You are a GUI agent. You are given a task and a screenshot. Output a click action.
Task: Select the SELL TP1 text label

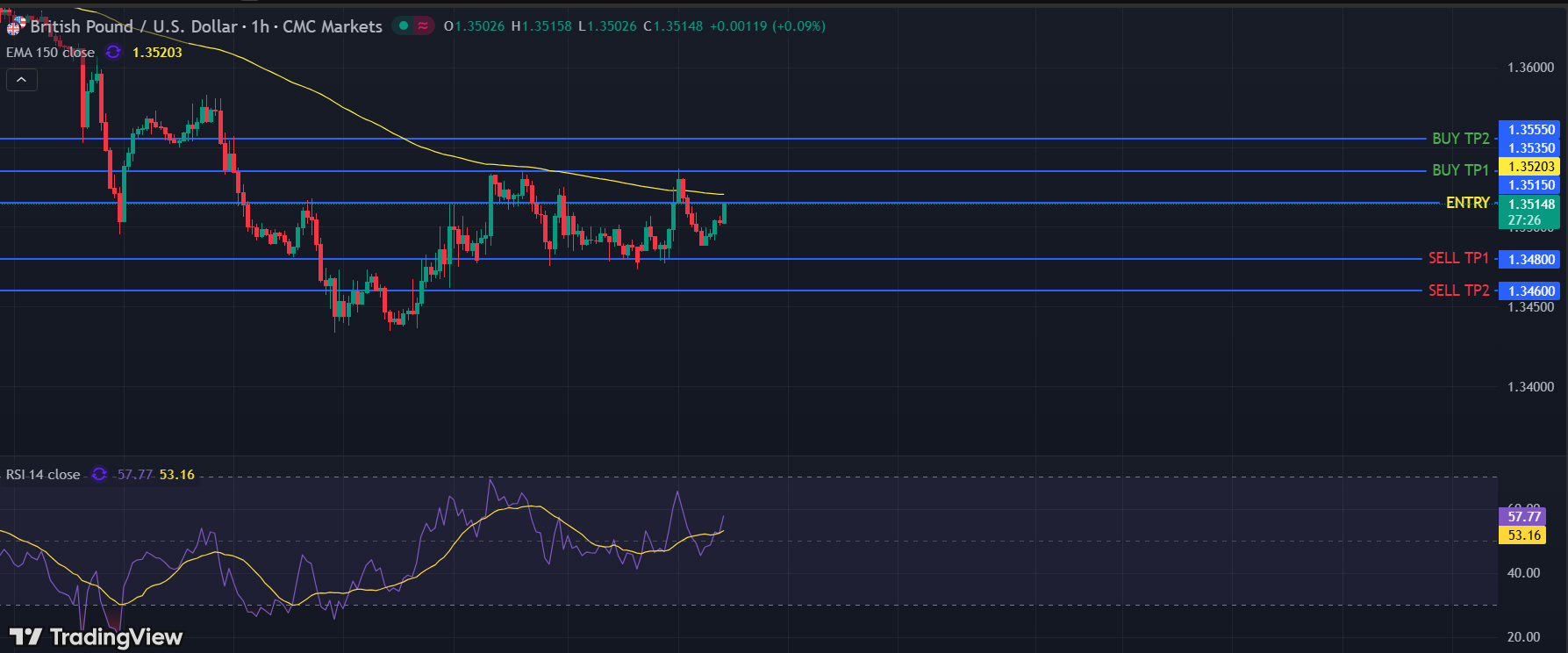point(1458,258)
